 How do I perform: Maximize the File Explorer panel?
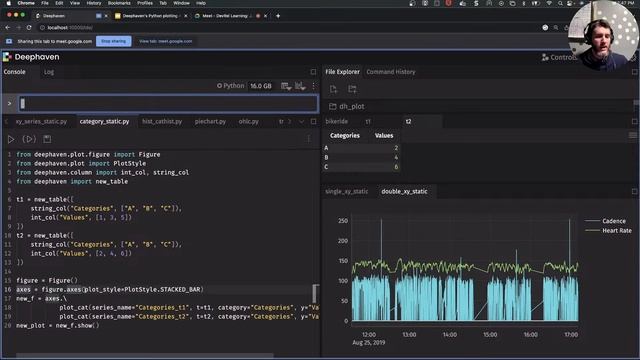634,72
